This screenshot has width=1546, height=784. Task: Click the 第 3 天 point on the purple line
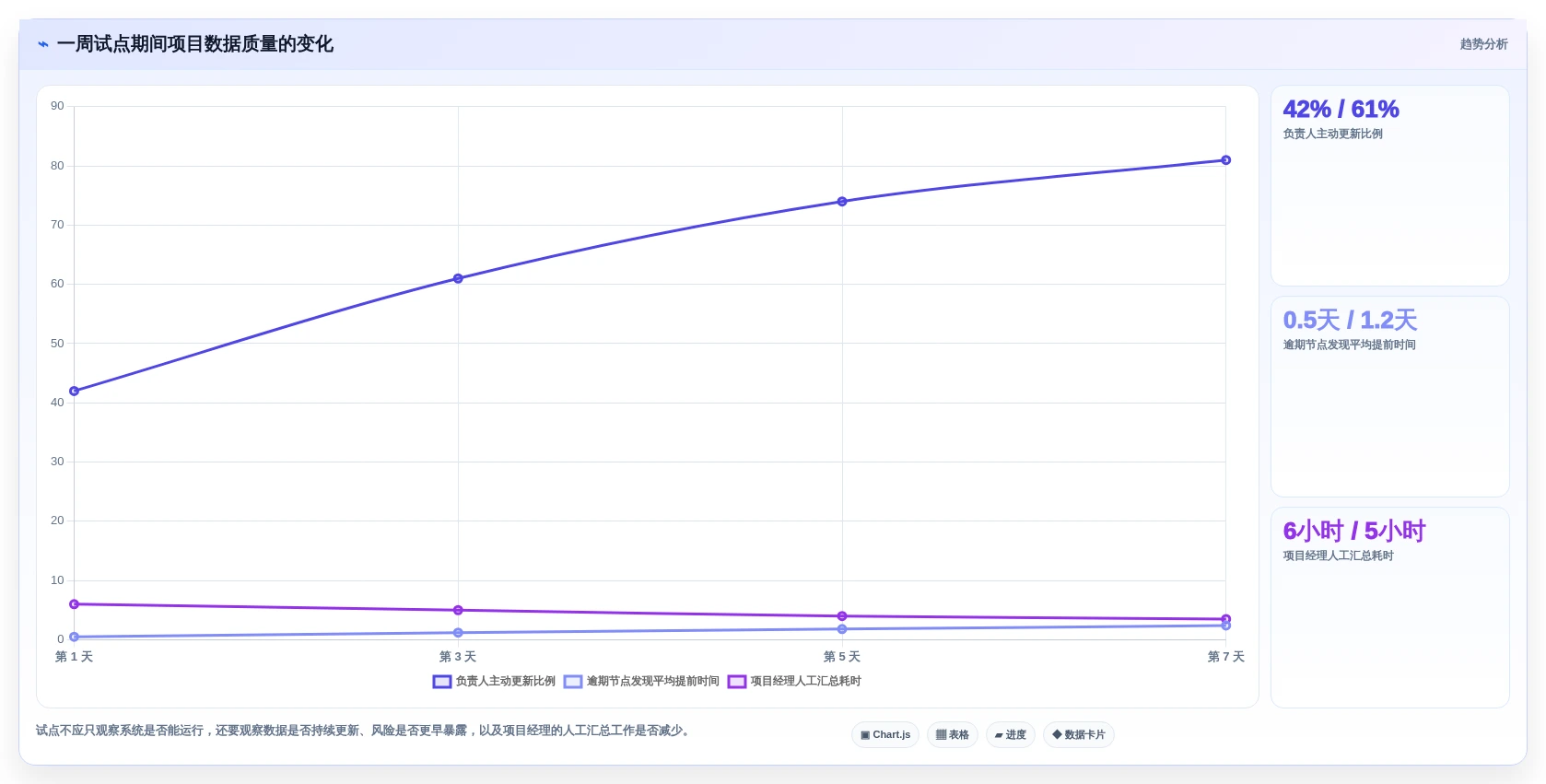(x=458, y=610)
